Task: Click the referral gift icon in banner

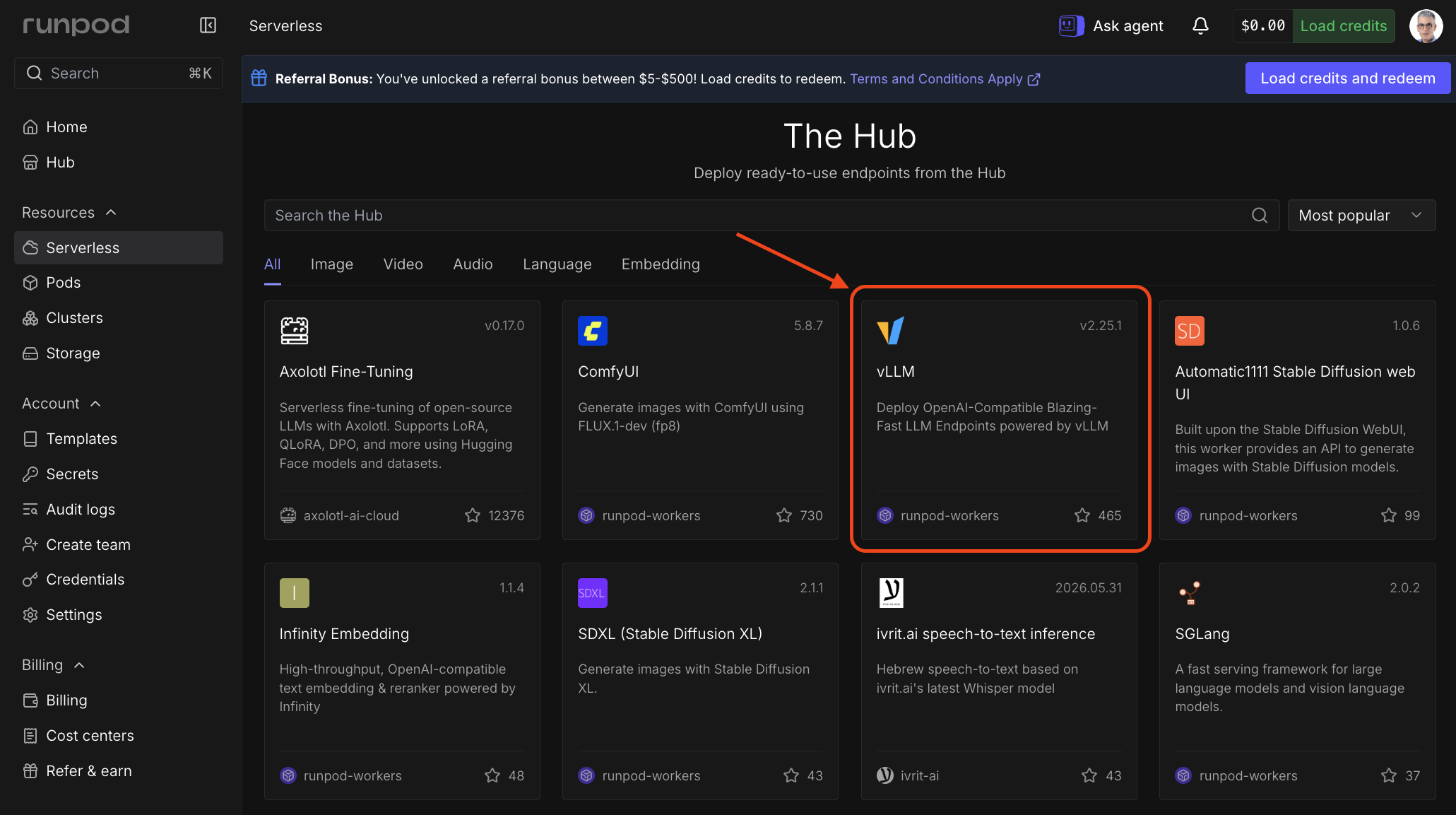Action: (x=259, y=78)
